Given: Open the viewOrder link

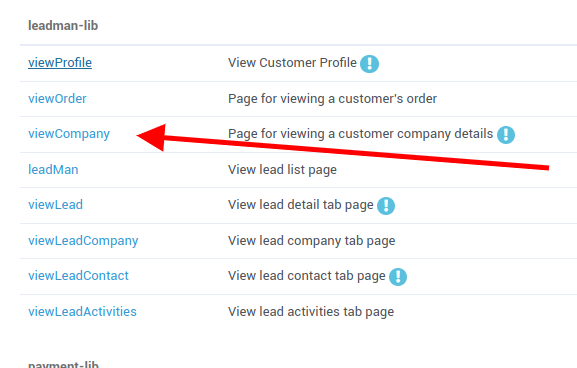Looking at the screenshot, I should (x=57, y=99).
